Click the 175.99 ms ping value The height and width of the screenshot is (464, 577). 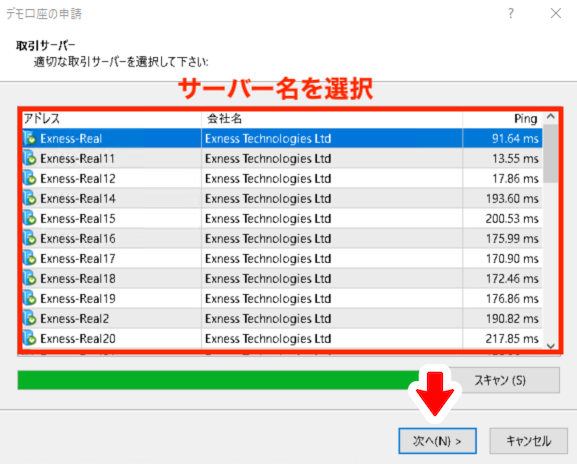click(x=512, y=238)
